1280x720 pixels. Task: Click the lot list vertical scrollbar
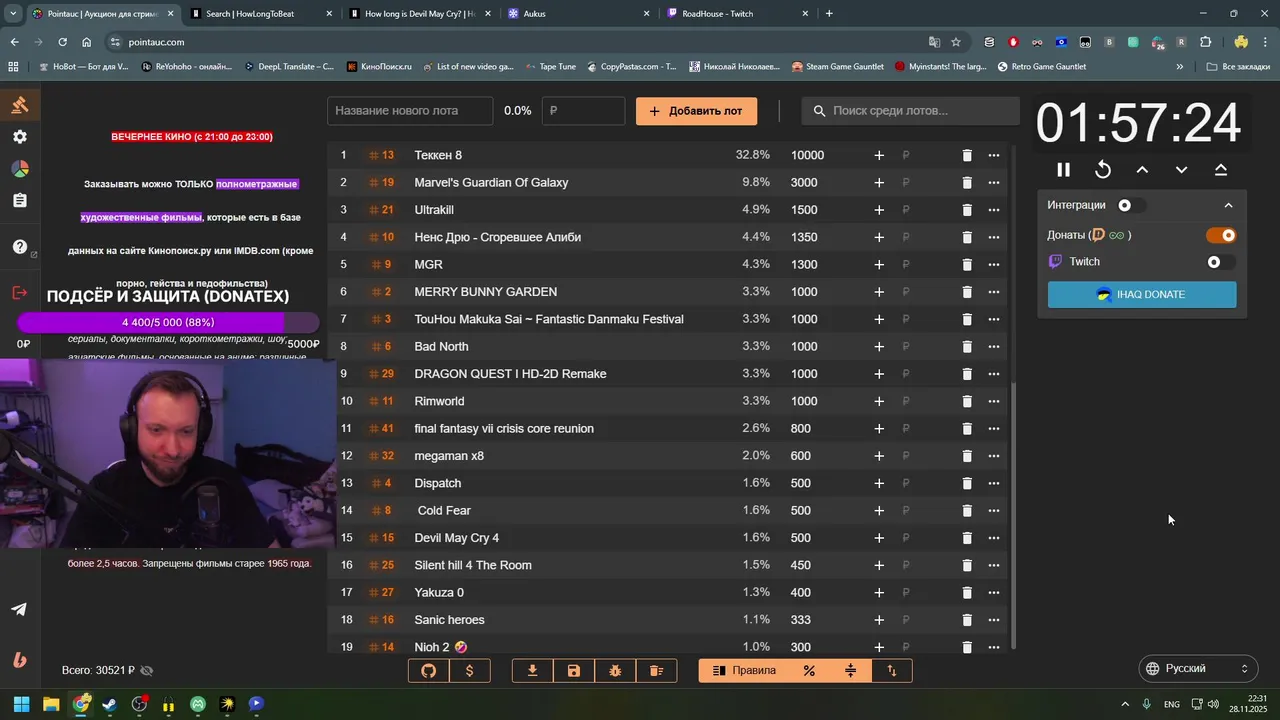click(1014, 515)
